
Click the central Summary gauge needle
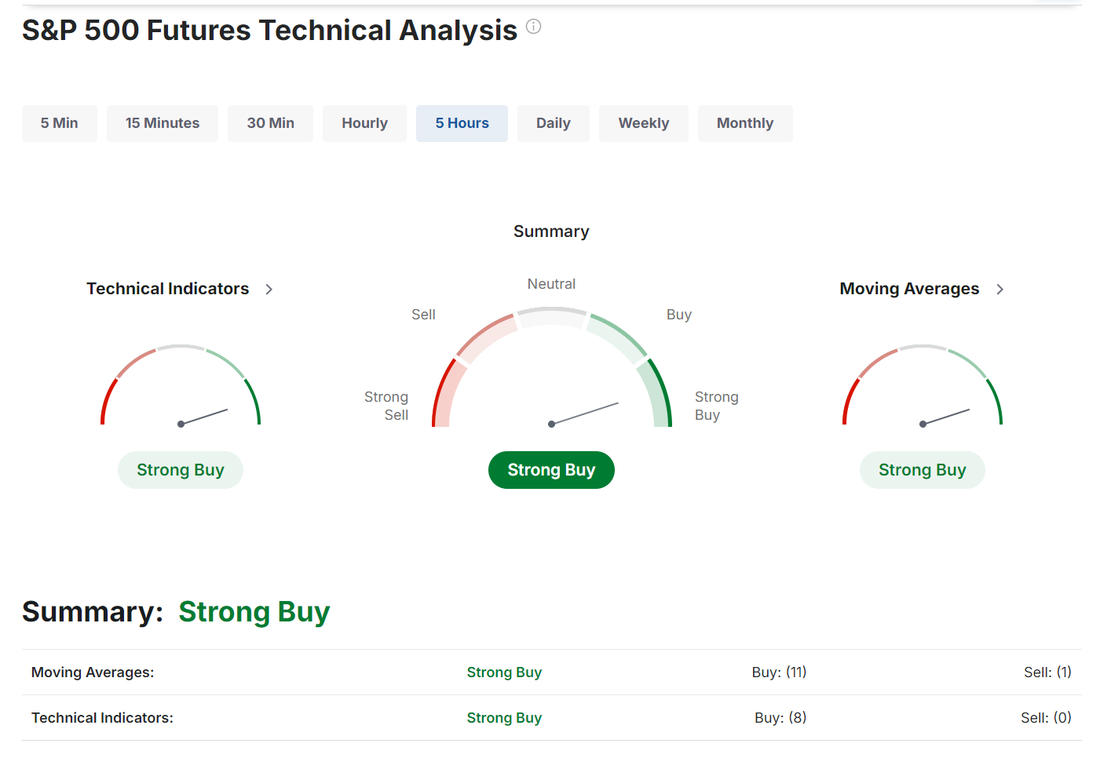[585, 413]
